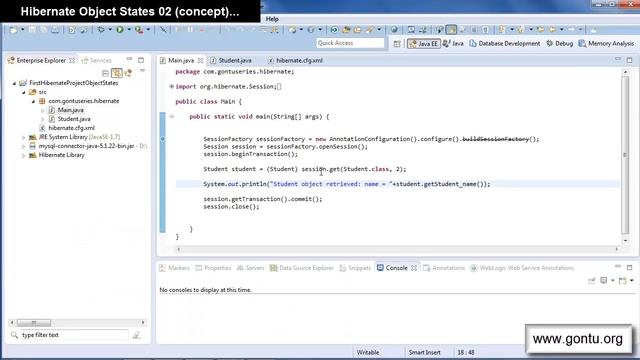Click Display Selected Console icon

(604, 280)
